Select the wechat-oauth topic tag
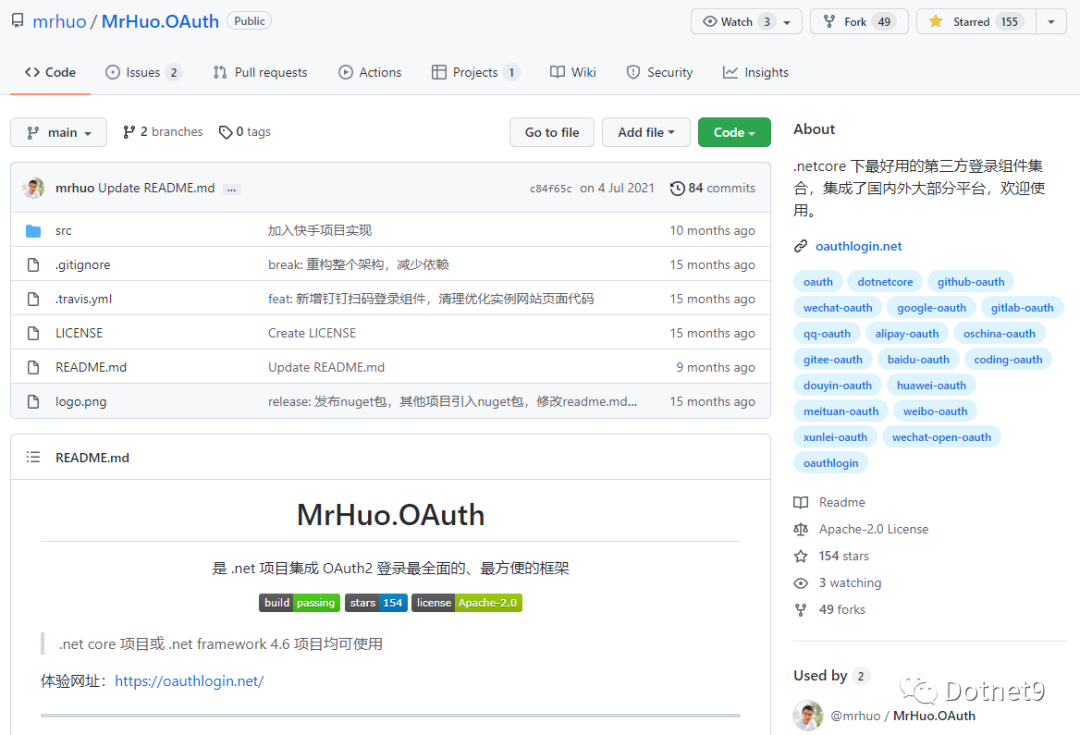This screenshot has height=735, width=1080. (x=838, y=308)
